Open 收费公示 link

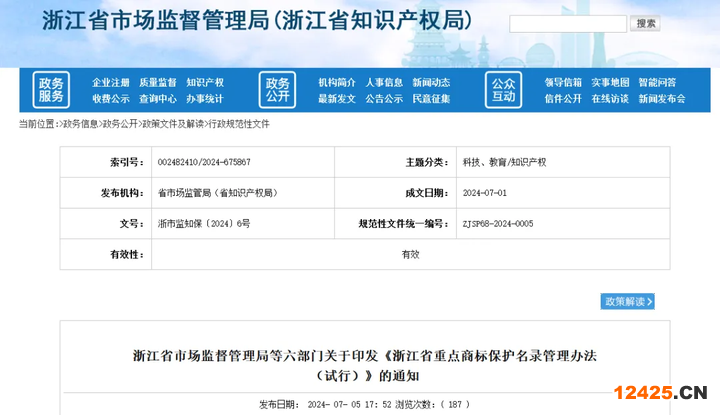pyautogui.click(x=111, y=99)
